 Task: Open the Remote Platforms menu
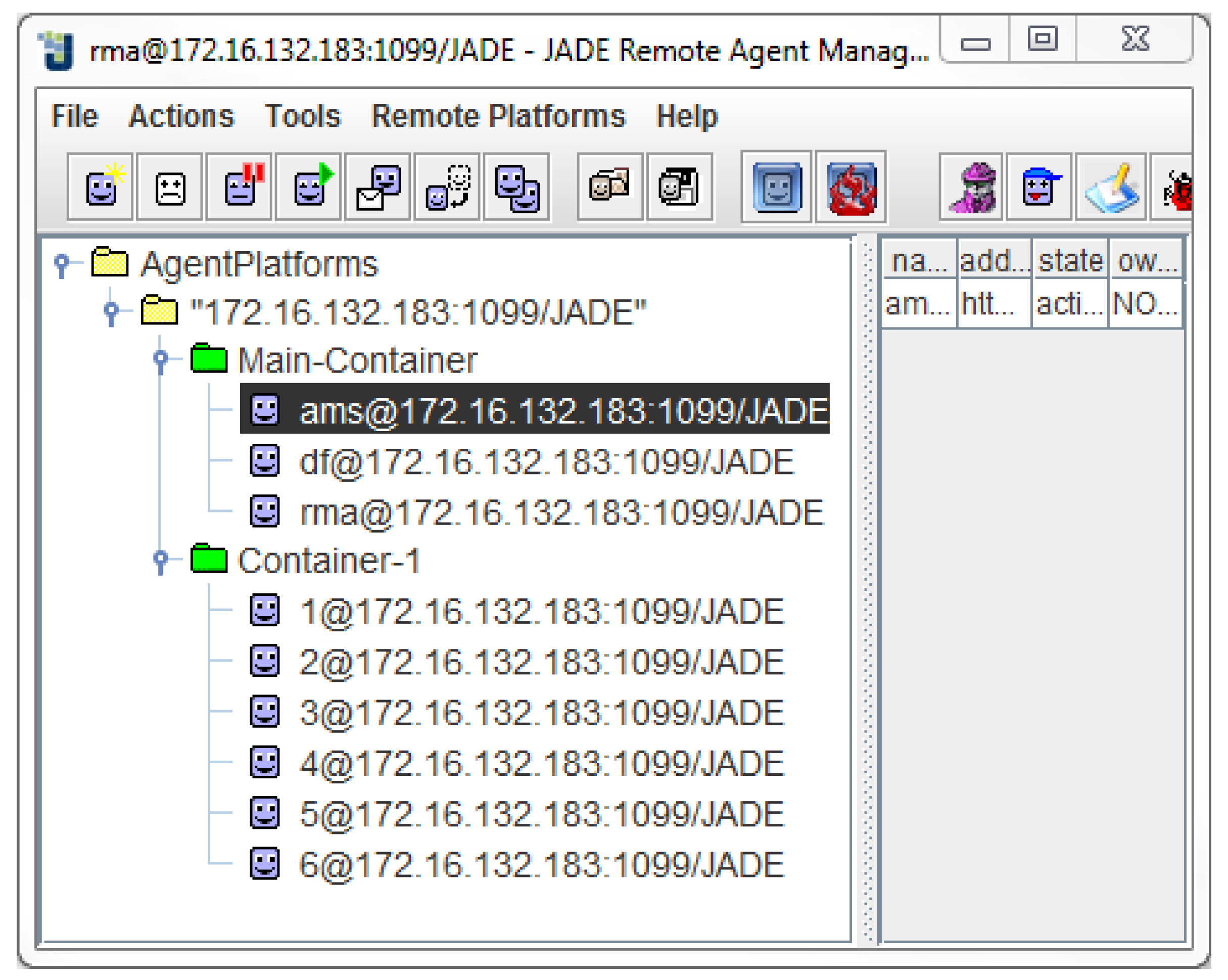[x=498, y=116]
